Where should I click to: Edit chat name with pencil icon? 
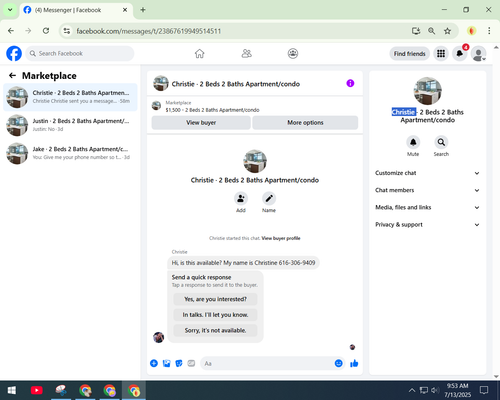pos(269,199)
